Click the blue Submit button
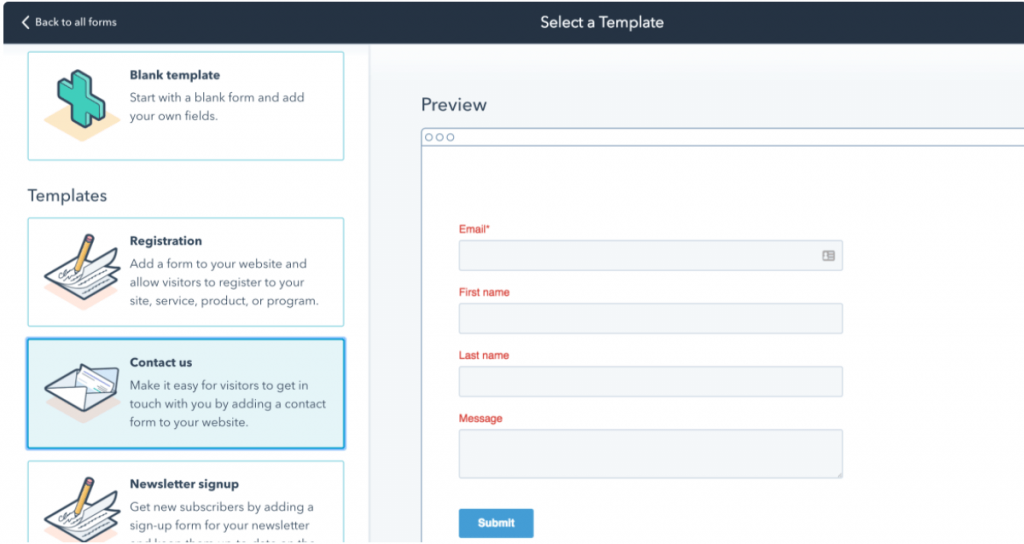The height and width of the screenshot is (544, 1024). pyautogui.click(x=496, y=523)
